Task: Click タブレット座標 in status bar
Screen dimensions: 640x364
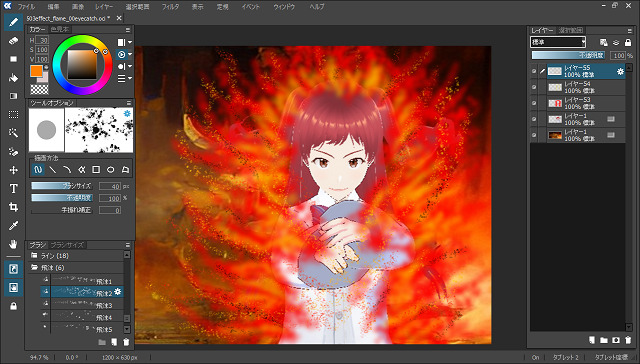Action: (611, 357)
